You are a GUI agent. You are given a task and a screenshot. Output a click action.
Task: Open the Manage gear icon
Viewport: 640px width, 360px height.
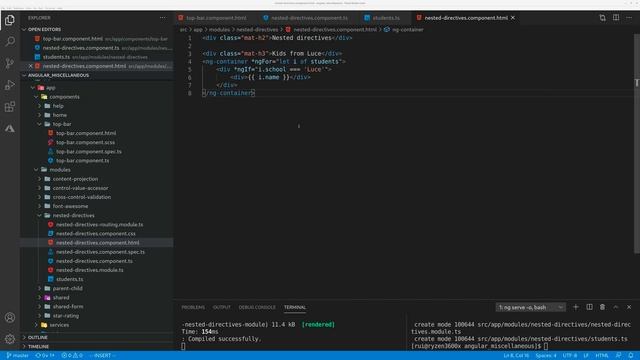pyautogui.click(x=10, y=339)
